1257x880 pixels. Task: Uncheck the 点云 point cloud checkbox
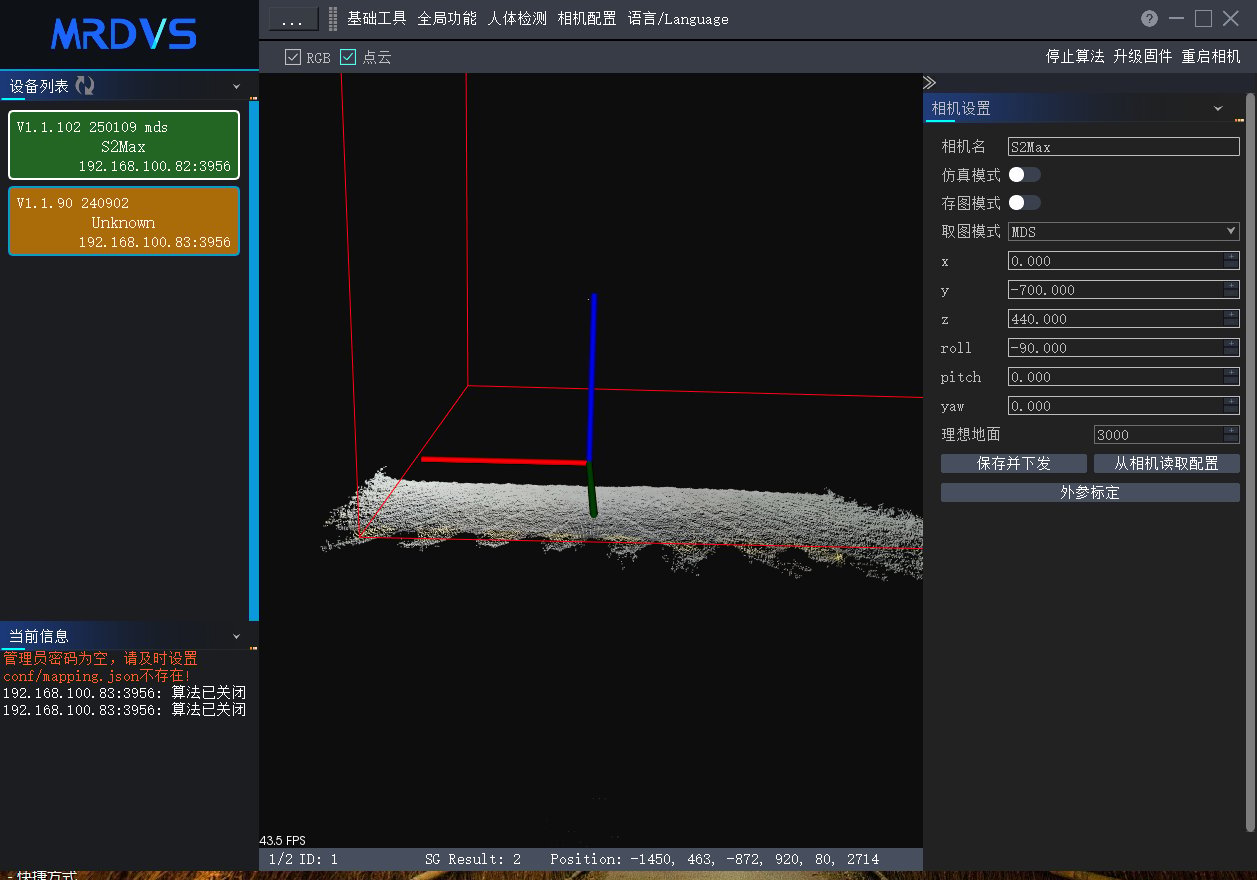click(x=348, y=57)
